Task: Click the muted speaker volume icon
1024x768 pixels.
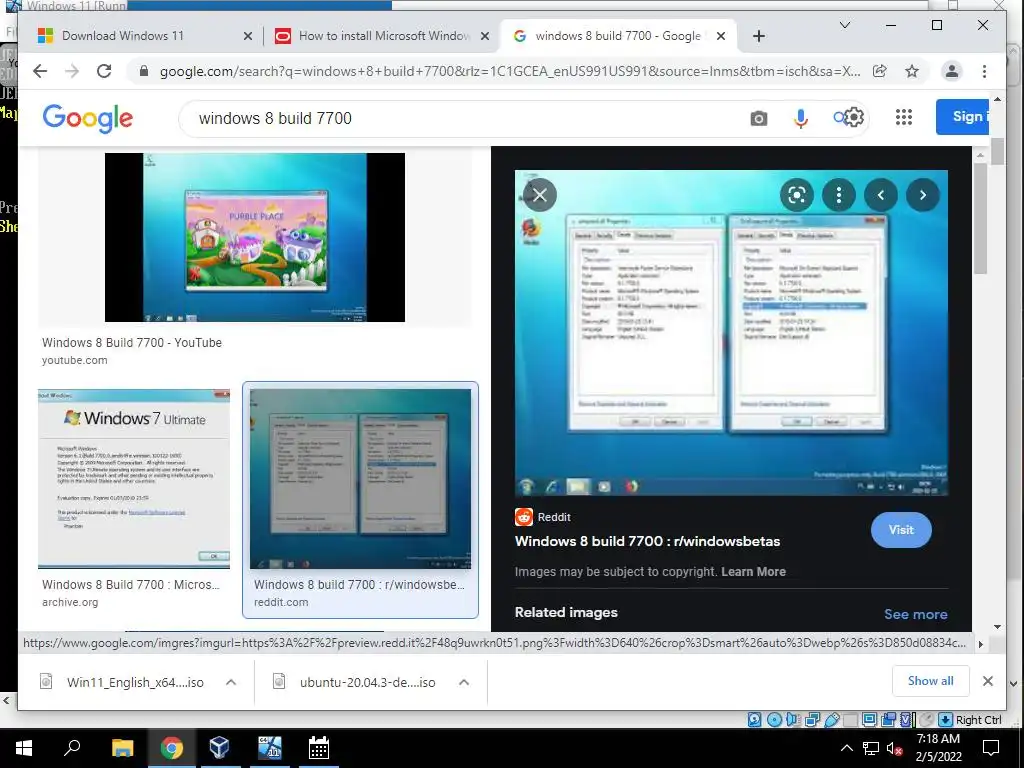Action: [893, 748]
